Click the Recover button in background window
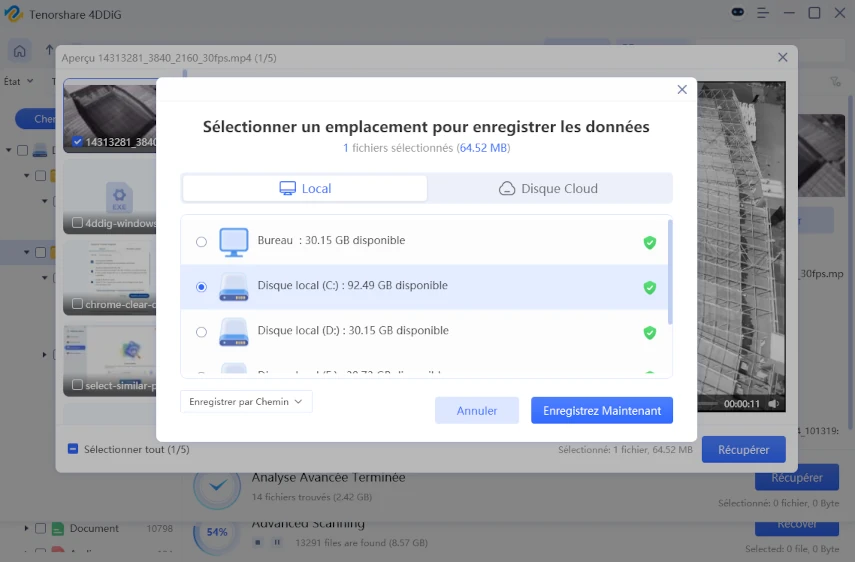 point(797,527)
